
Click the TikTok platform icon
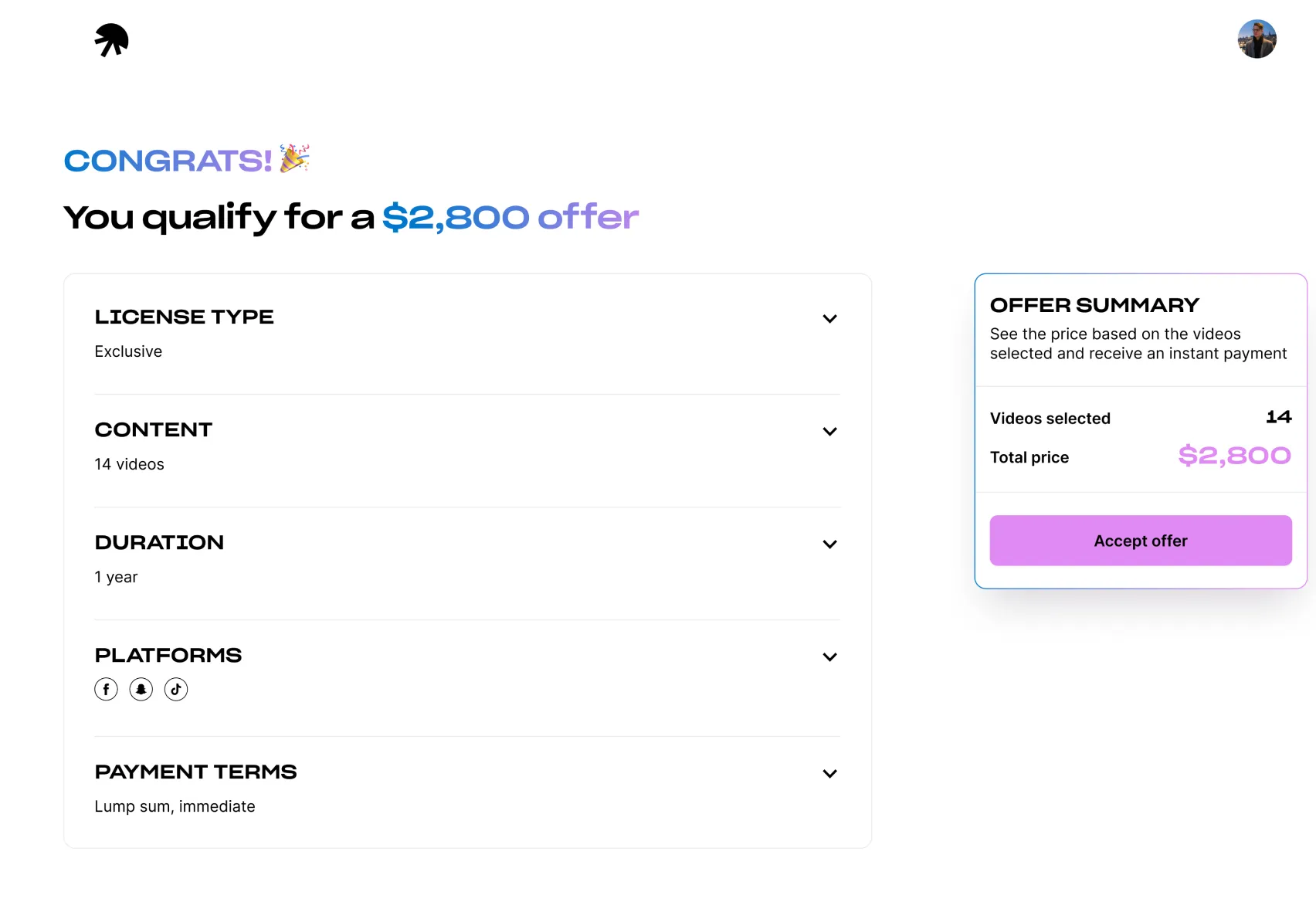(x=176, y=689)
